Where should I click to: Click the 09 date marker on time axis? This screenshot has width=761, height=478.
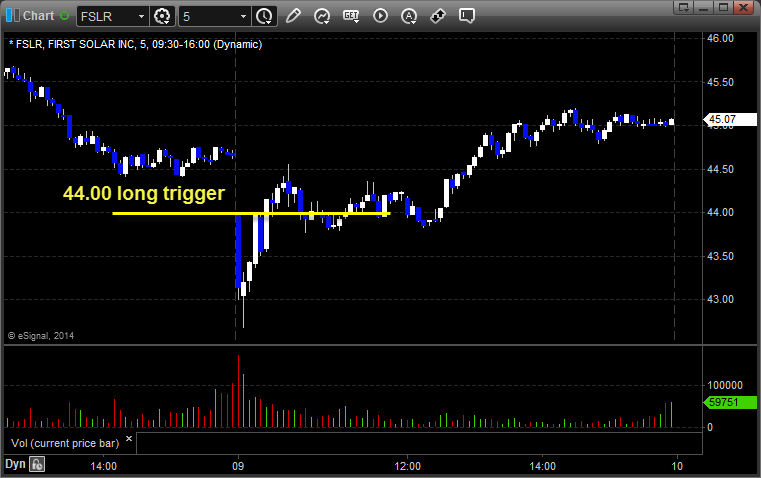point(238,466)
